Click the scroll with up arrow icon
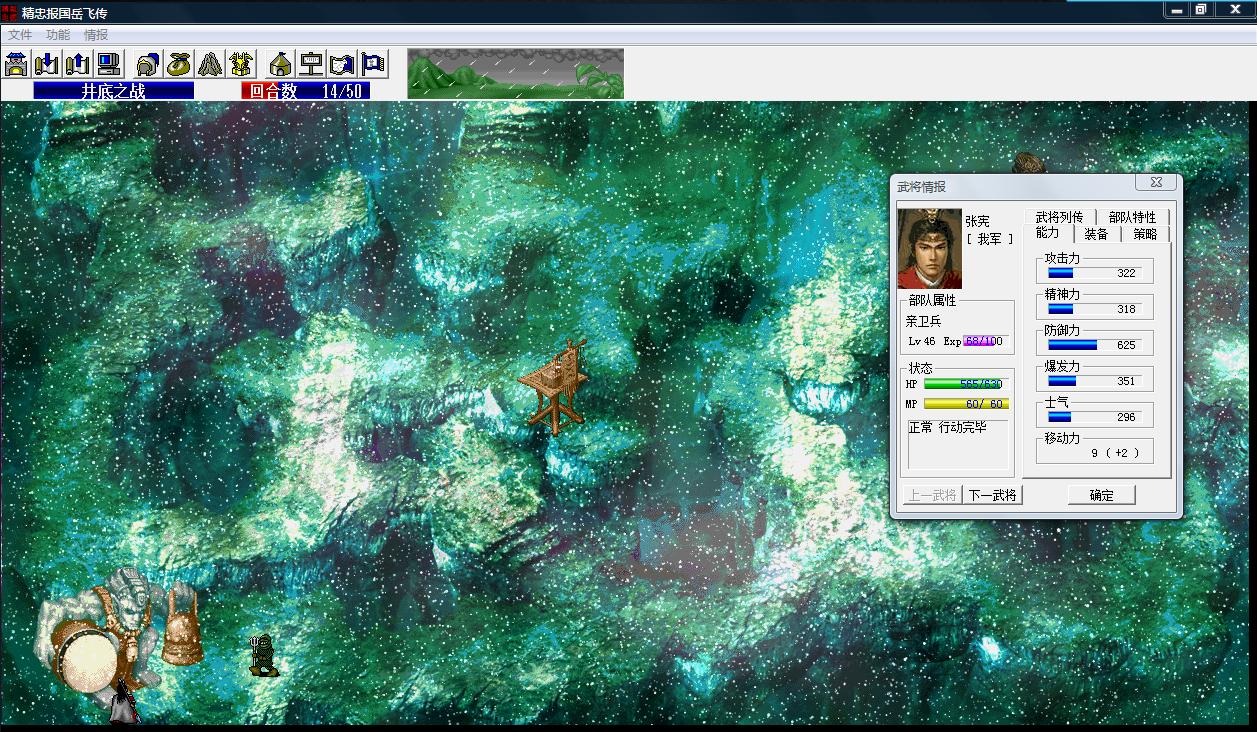The width and height of the screenshot is (1257, 732). (x=77, y=64)
